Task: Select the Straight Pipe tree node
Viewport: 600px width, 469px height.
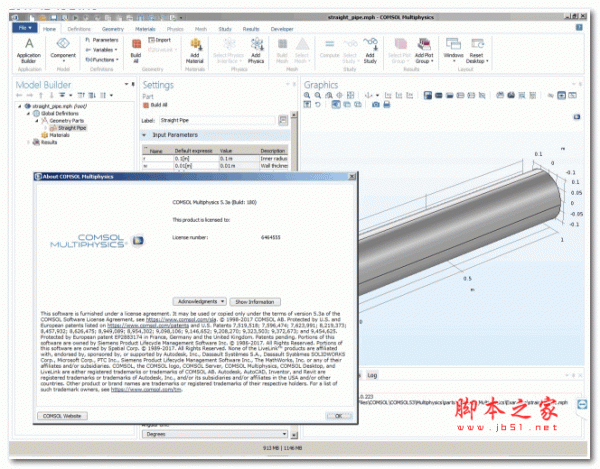Action: [x=68, y=128]
